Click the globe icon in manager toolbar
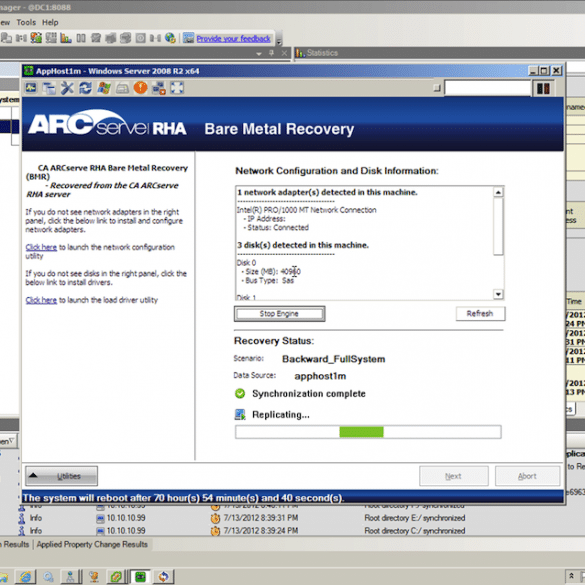Screen dimensions: 585x585 click(x=170, y=38)
